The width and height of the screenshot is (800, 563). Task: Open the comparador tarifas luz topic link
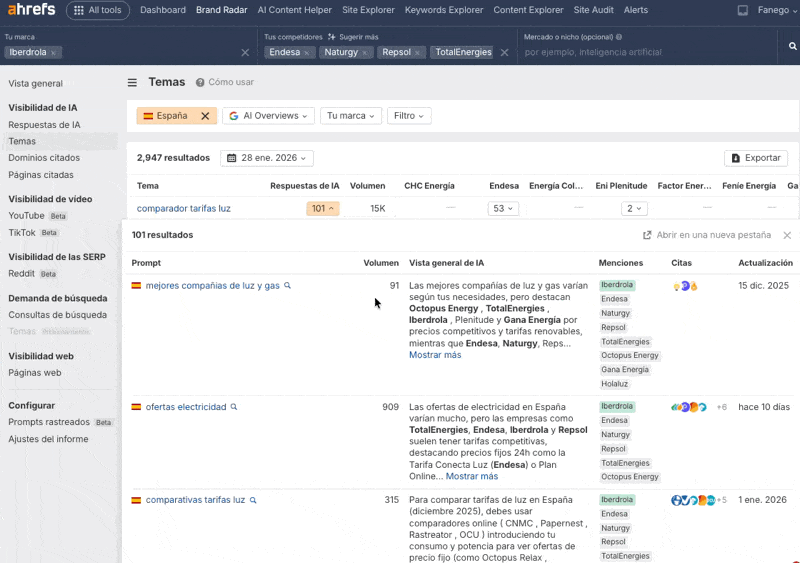[184, 208]
